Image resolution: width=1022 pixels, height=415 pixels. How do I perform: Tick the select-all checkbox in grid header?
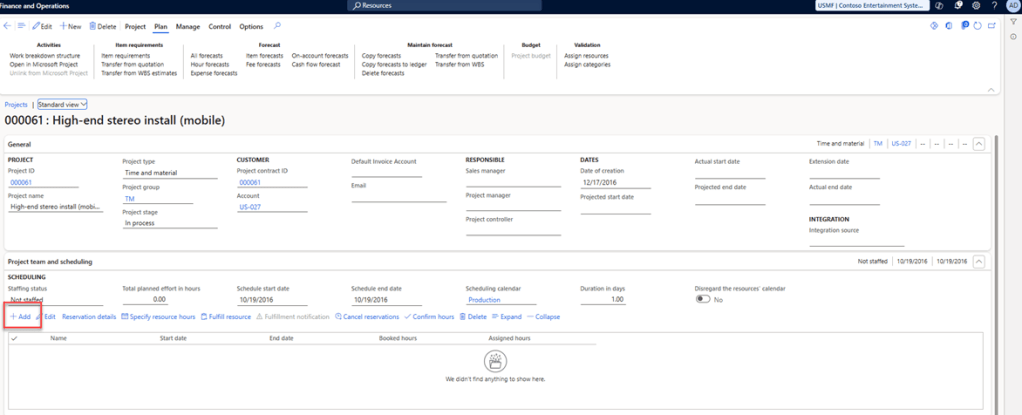pos(14,338)
